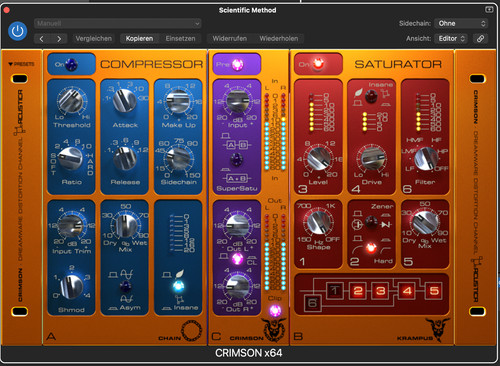The height and width of the screenshot is (366, 500).
Task: Adjust the Attack knob
Action: point(124,101)
